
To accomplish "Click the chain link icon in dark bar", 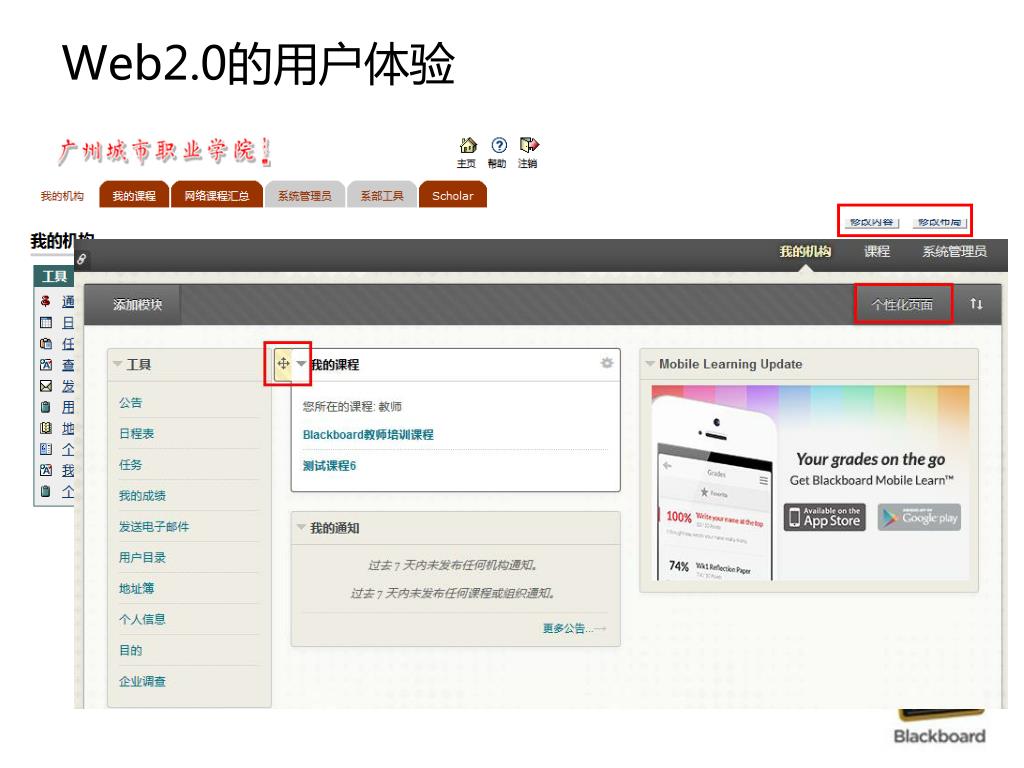I will tap(82, 259).
